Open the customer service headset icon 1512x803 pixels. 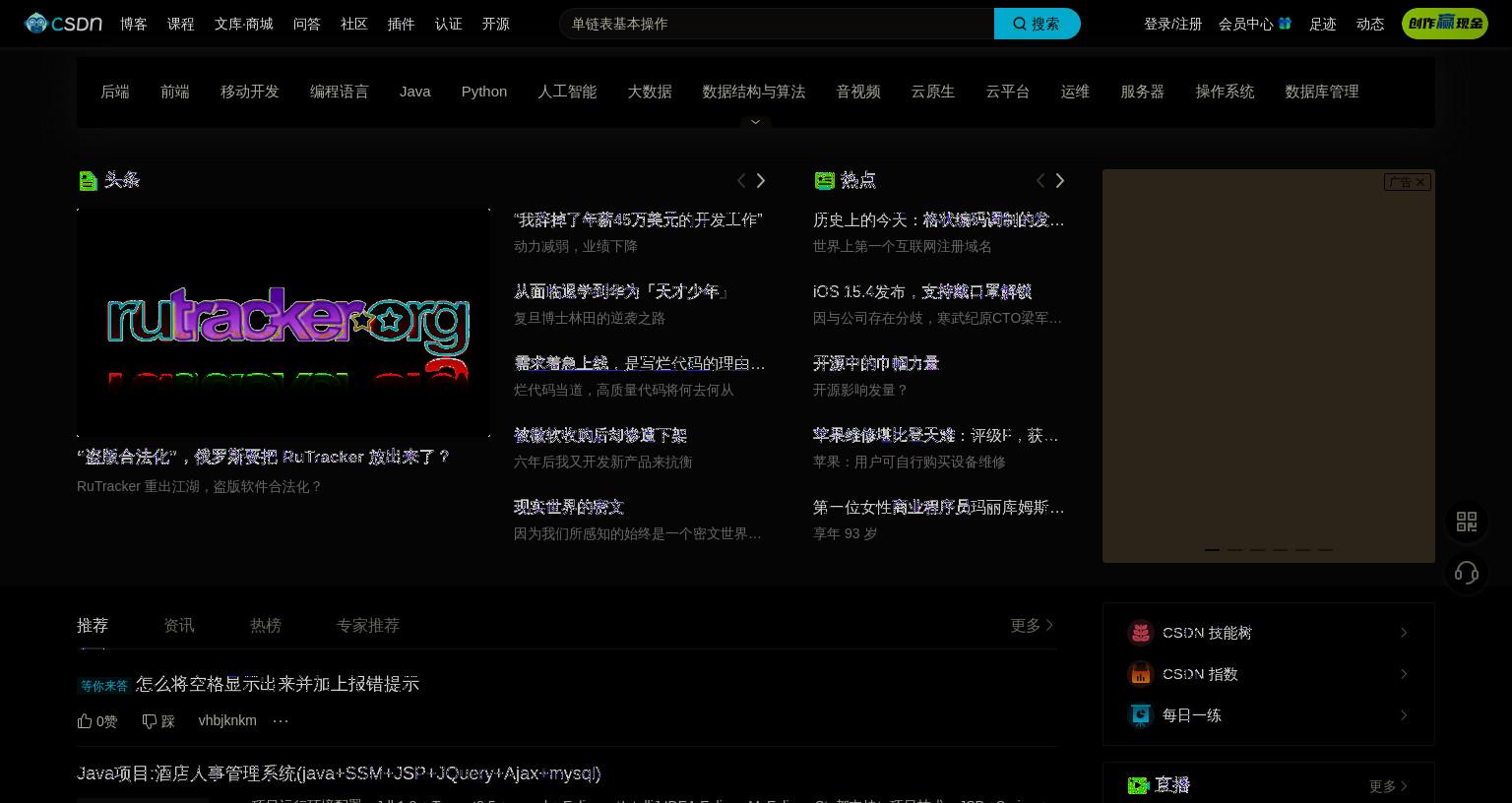(1467, 573)
